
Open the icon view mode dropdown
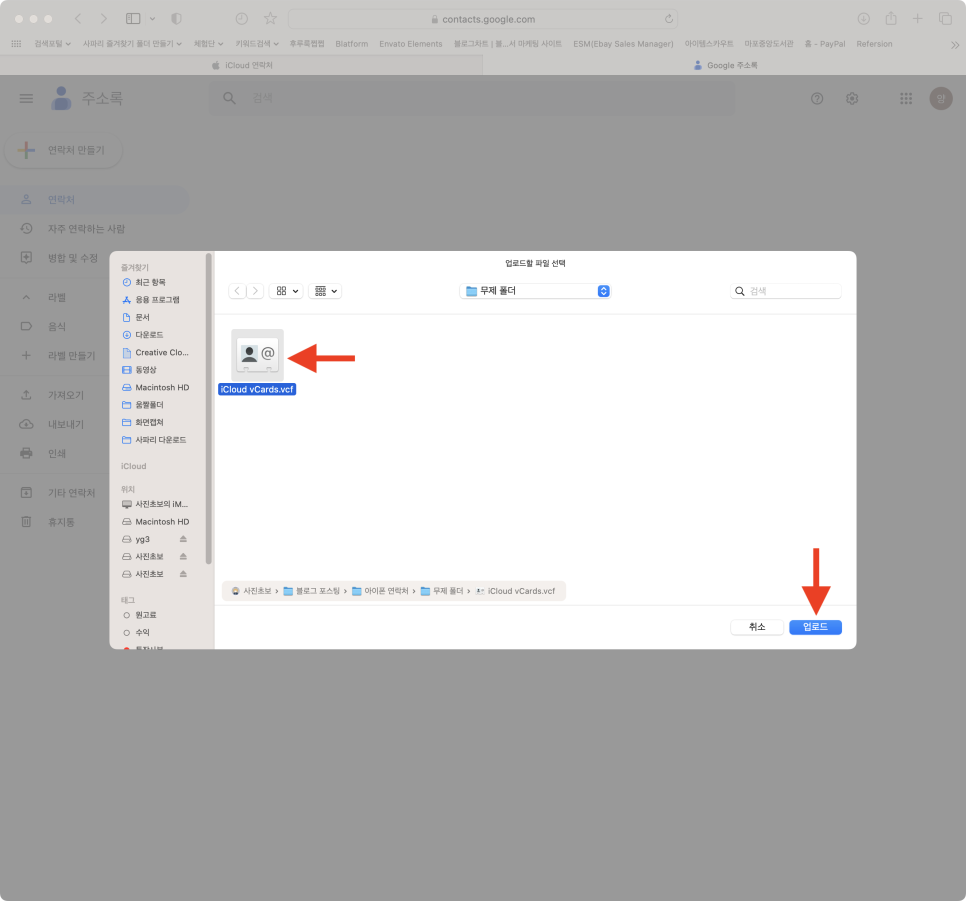coord(286,291)
